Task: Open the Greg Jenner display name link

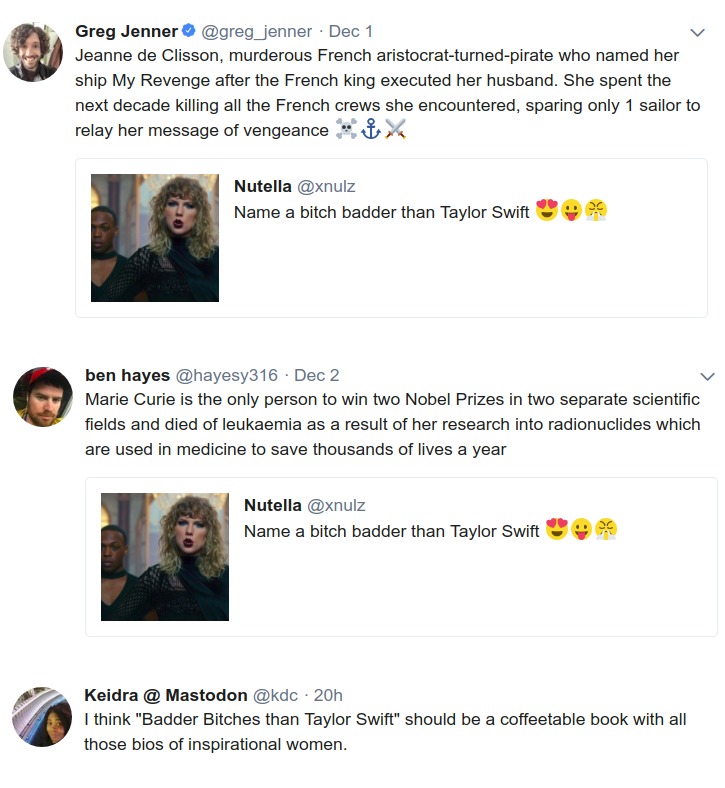Action: (x=126, y=31)
